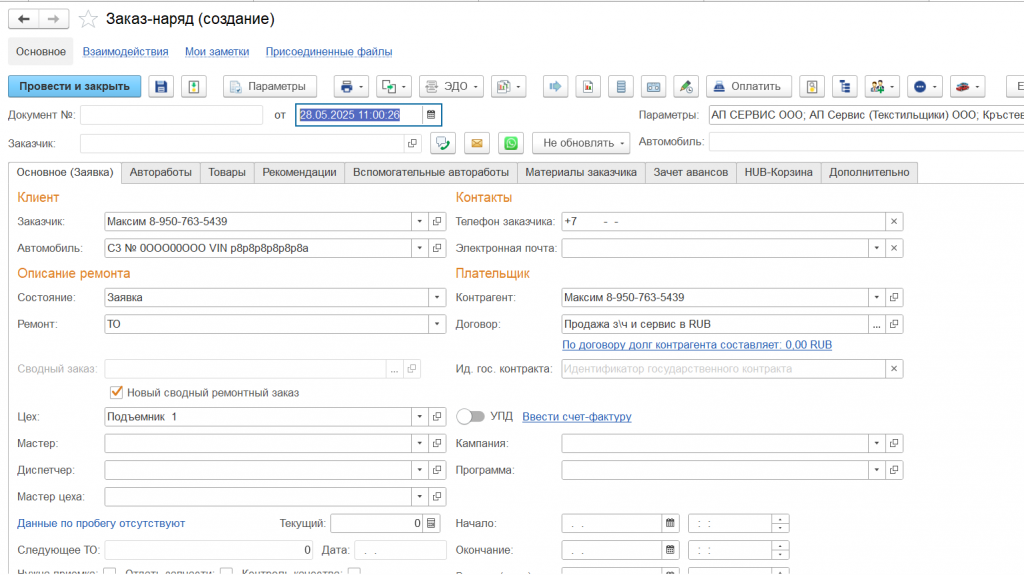Click the Ввести счет-фактуру link
The width and height of the screenshot is (1024, 575).
(x=576, y=417)
